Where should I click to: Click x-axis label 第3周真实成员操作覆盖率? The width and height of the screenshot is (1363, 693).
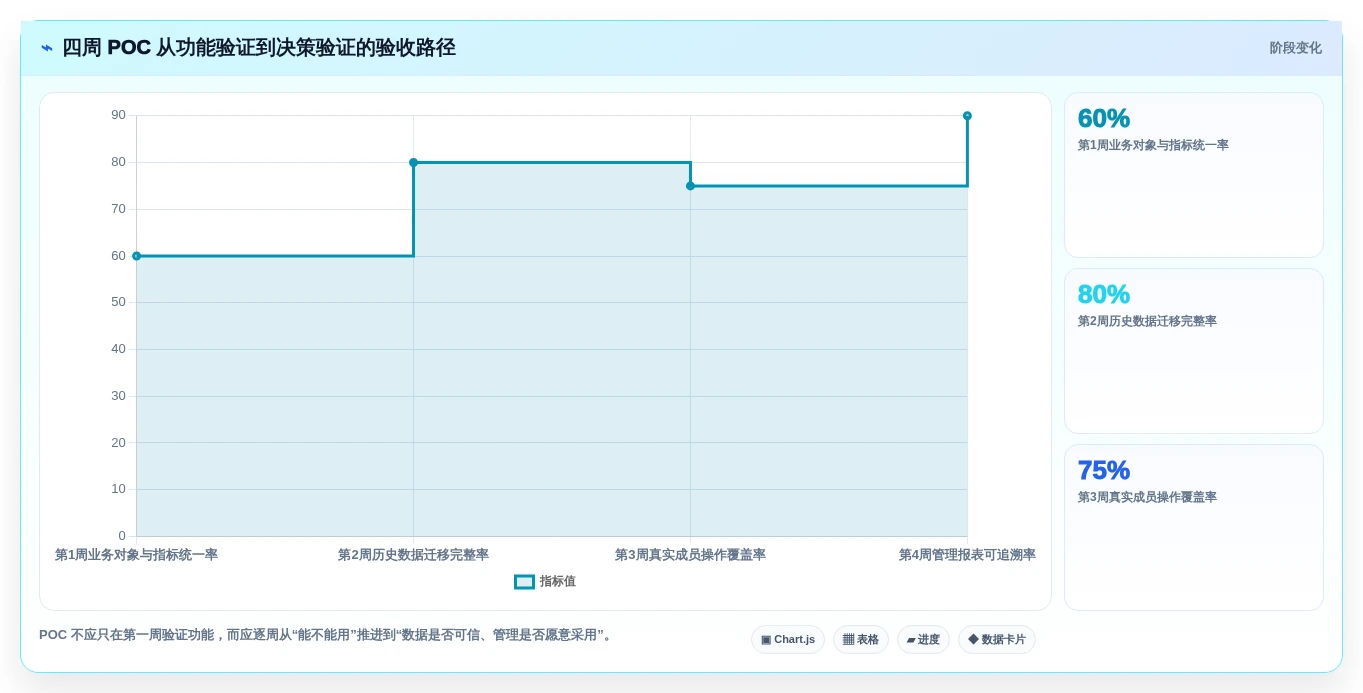tap(690, 554)
